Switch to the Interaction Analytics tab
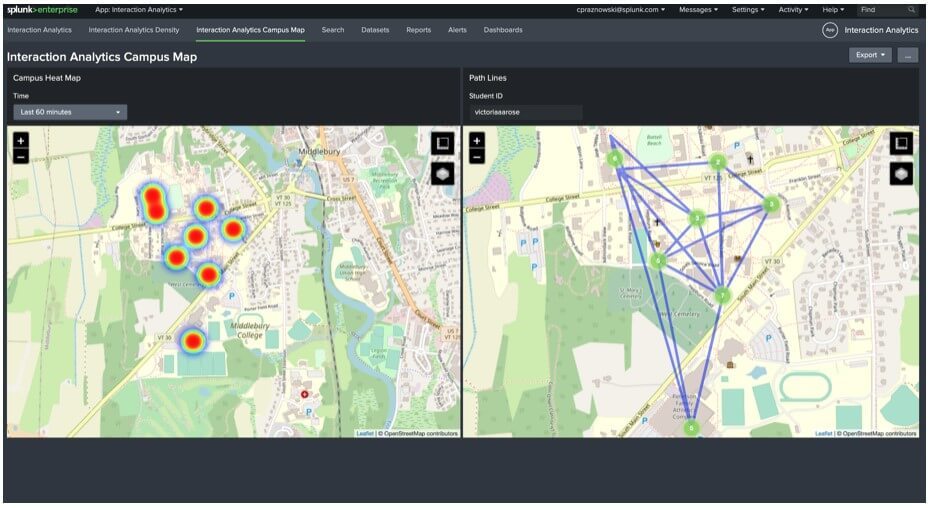Screen dimensions: 932x508 [39, 30]
